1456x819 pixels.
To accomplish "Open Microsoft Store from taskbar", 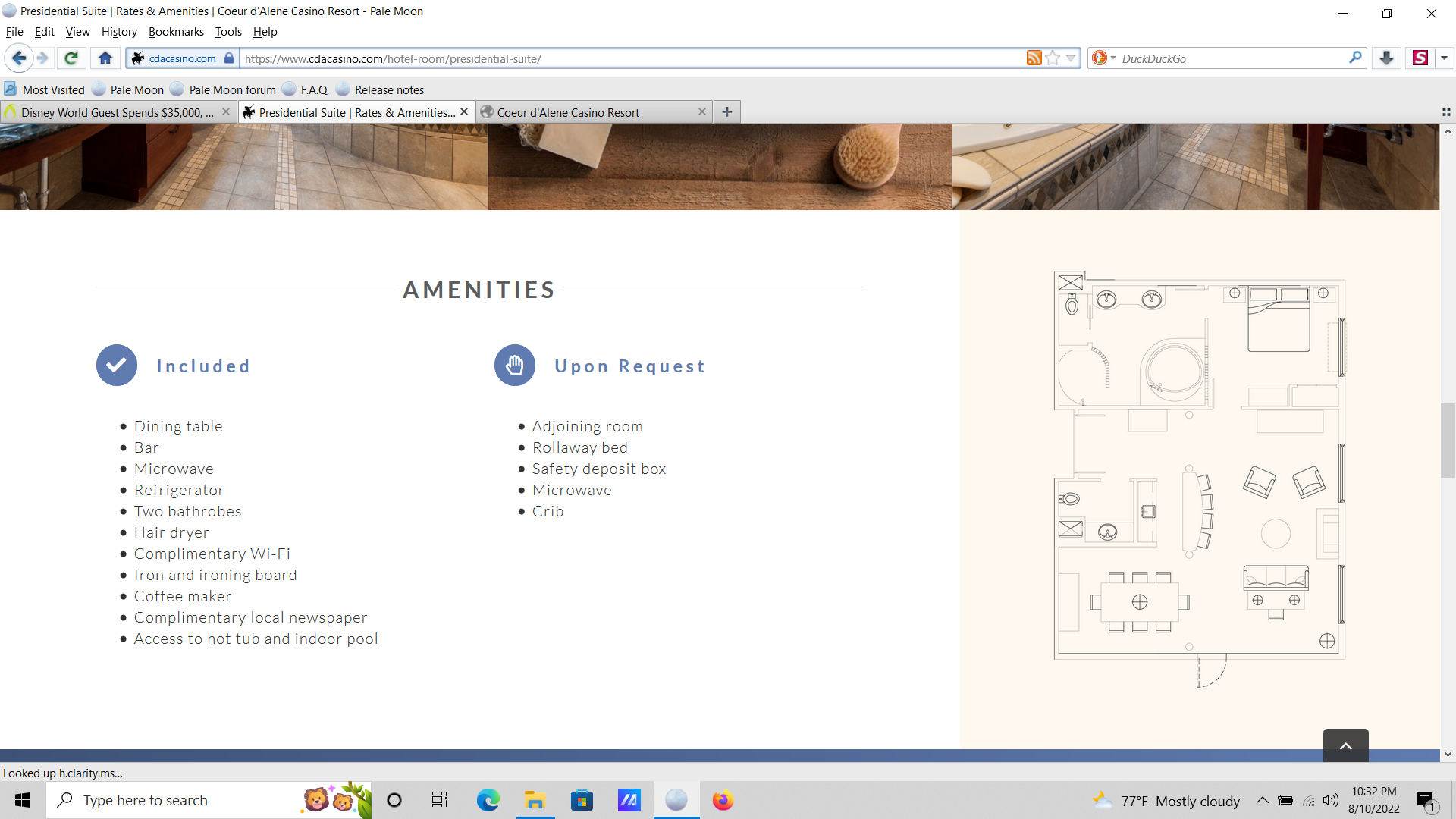I will click(x=582, y=800).
